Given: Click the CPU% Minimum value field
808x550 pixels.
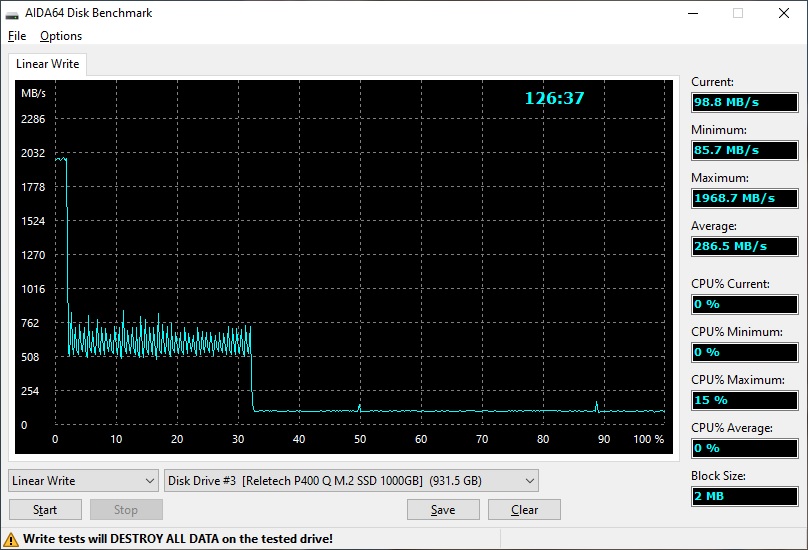Looking at the screenshot, I should [745, 352].
